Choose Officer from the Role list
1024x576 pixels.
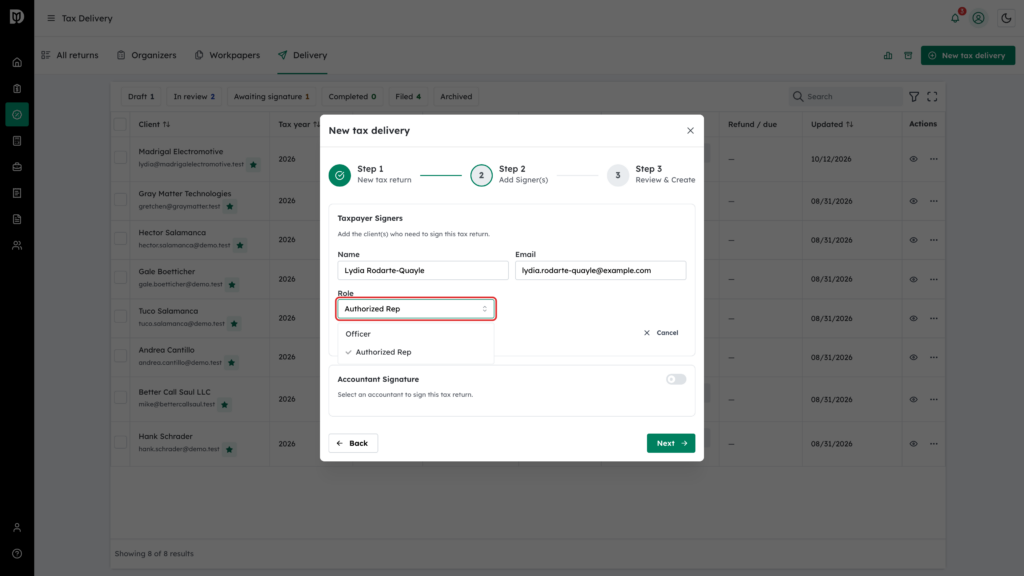click(x=416, y=334)
